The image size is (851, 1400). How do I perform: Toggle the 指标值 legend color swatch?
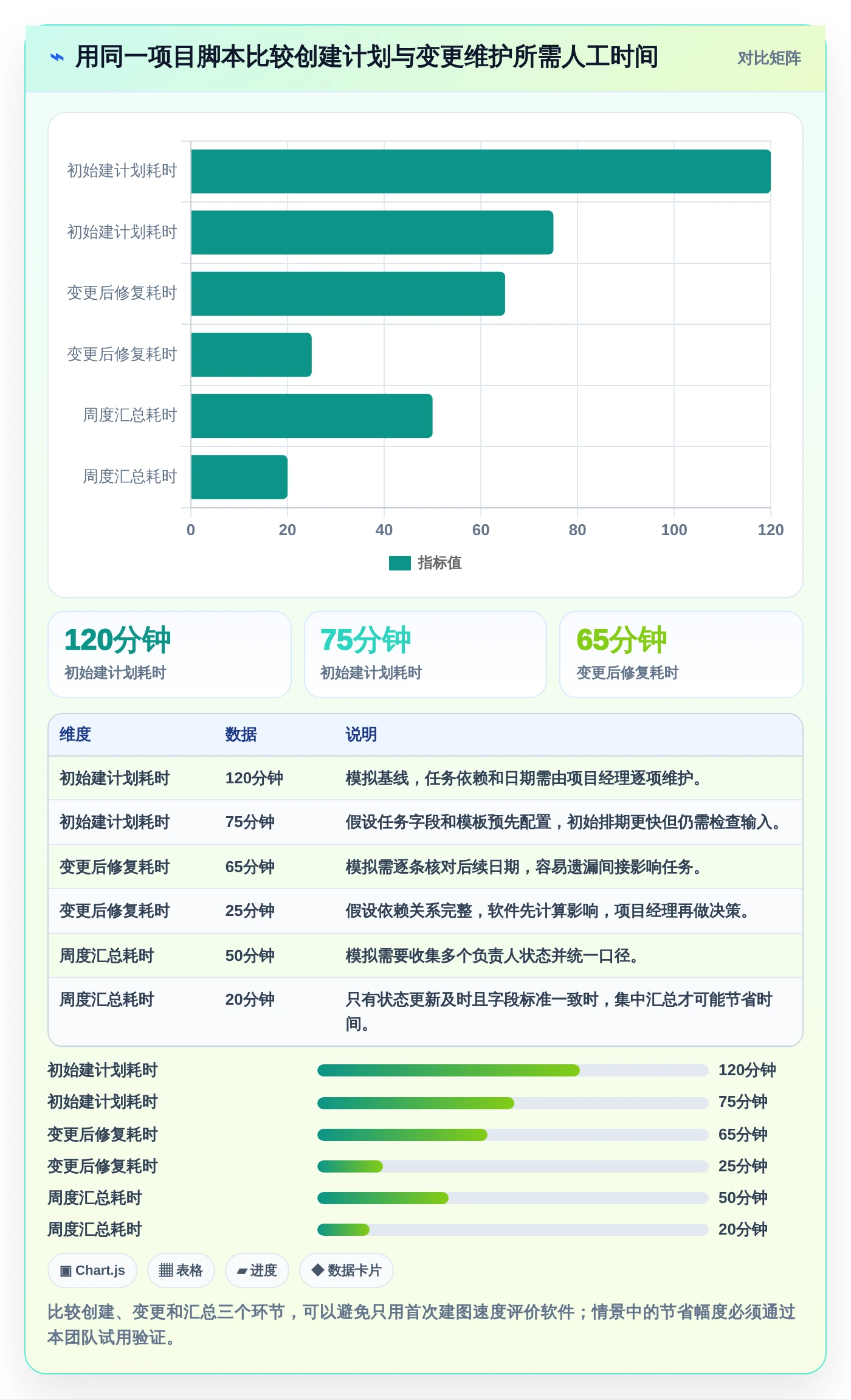point(400,563)
